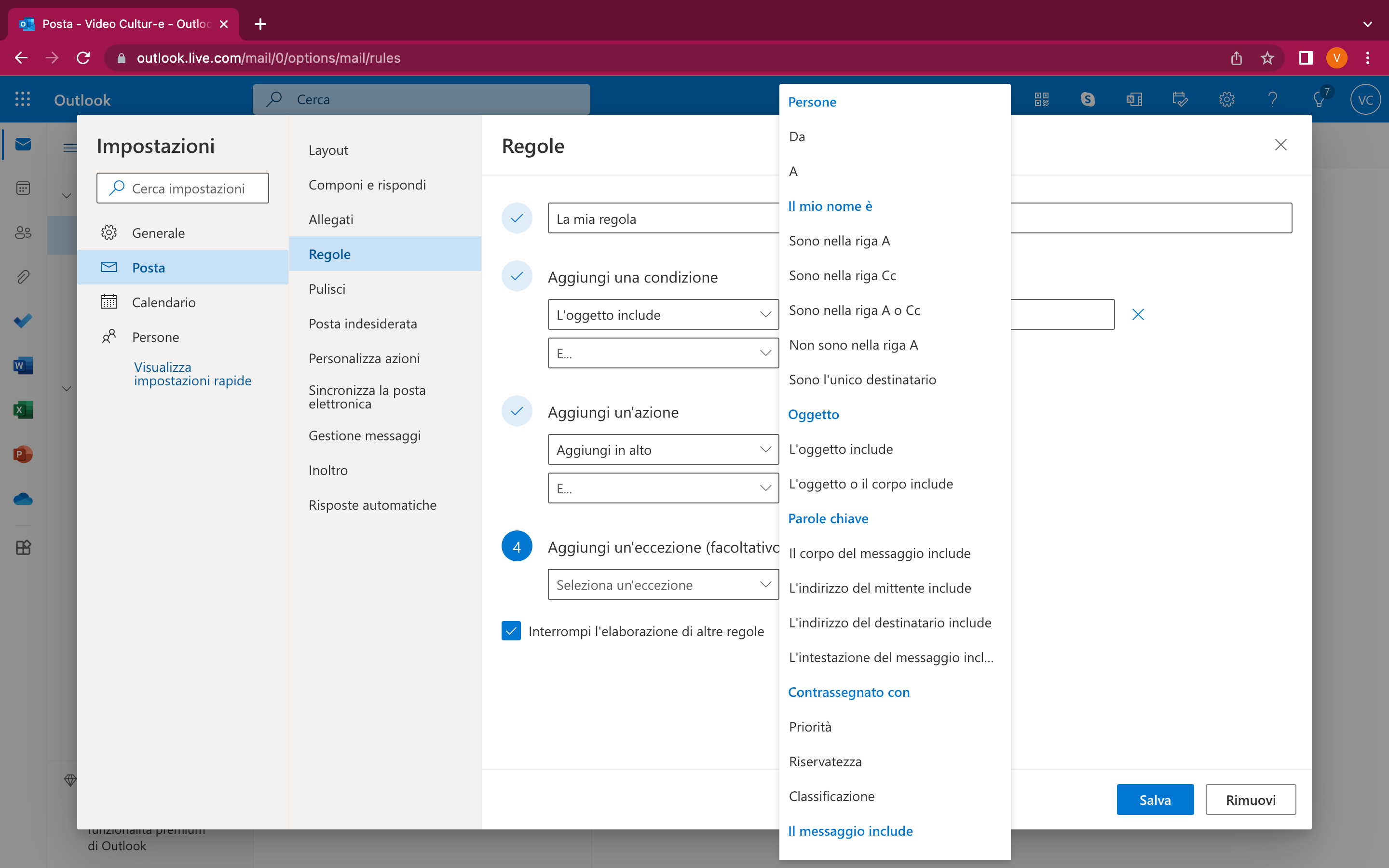This screenshot has width=1389, height=868.
Task: Choose "L'oggetto o il corpo include"
Action: (872, 483)
